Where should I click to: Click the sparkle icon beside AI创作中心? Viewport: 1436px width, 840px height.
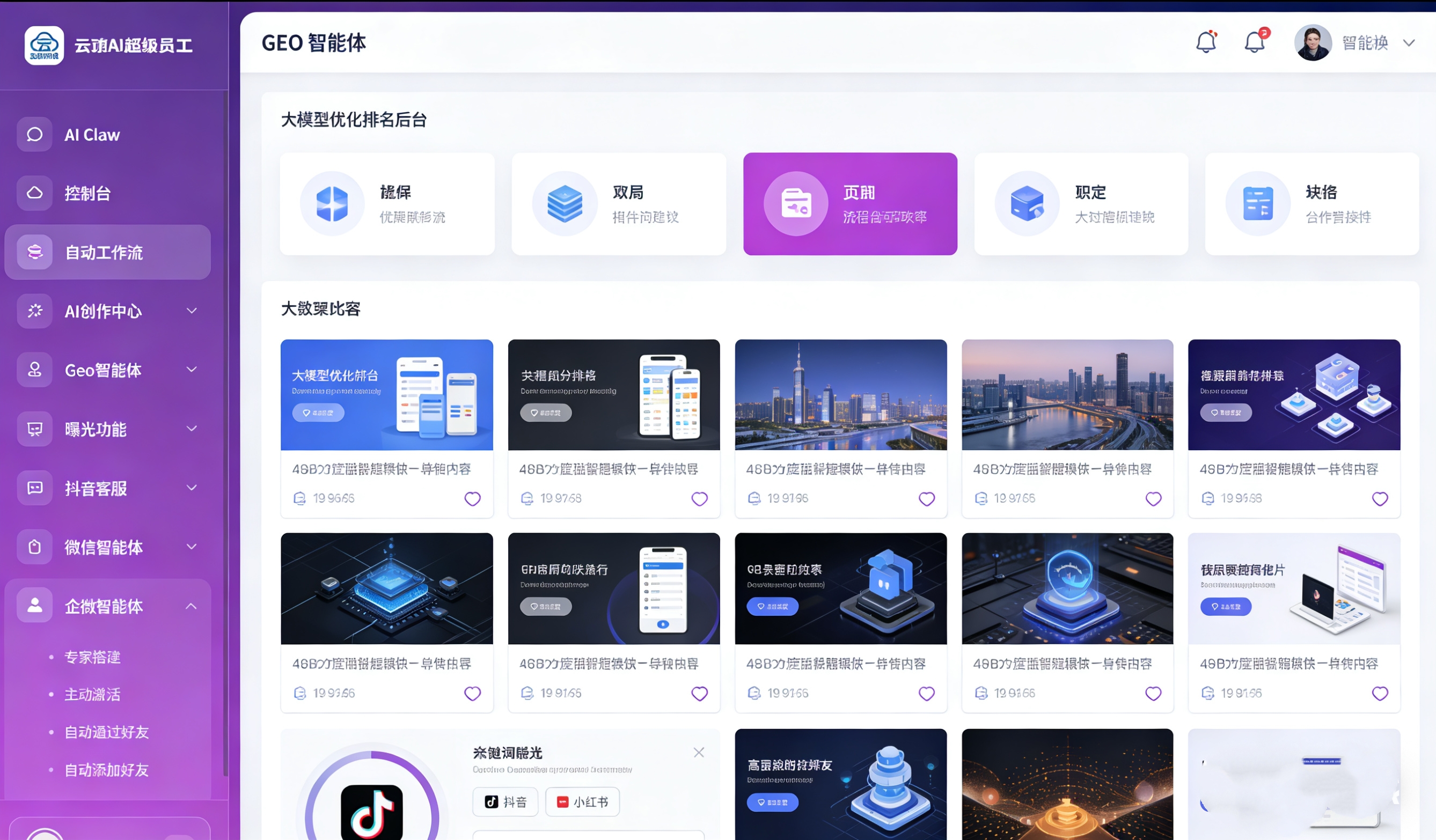(x=35, y=311)
